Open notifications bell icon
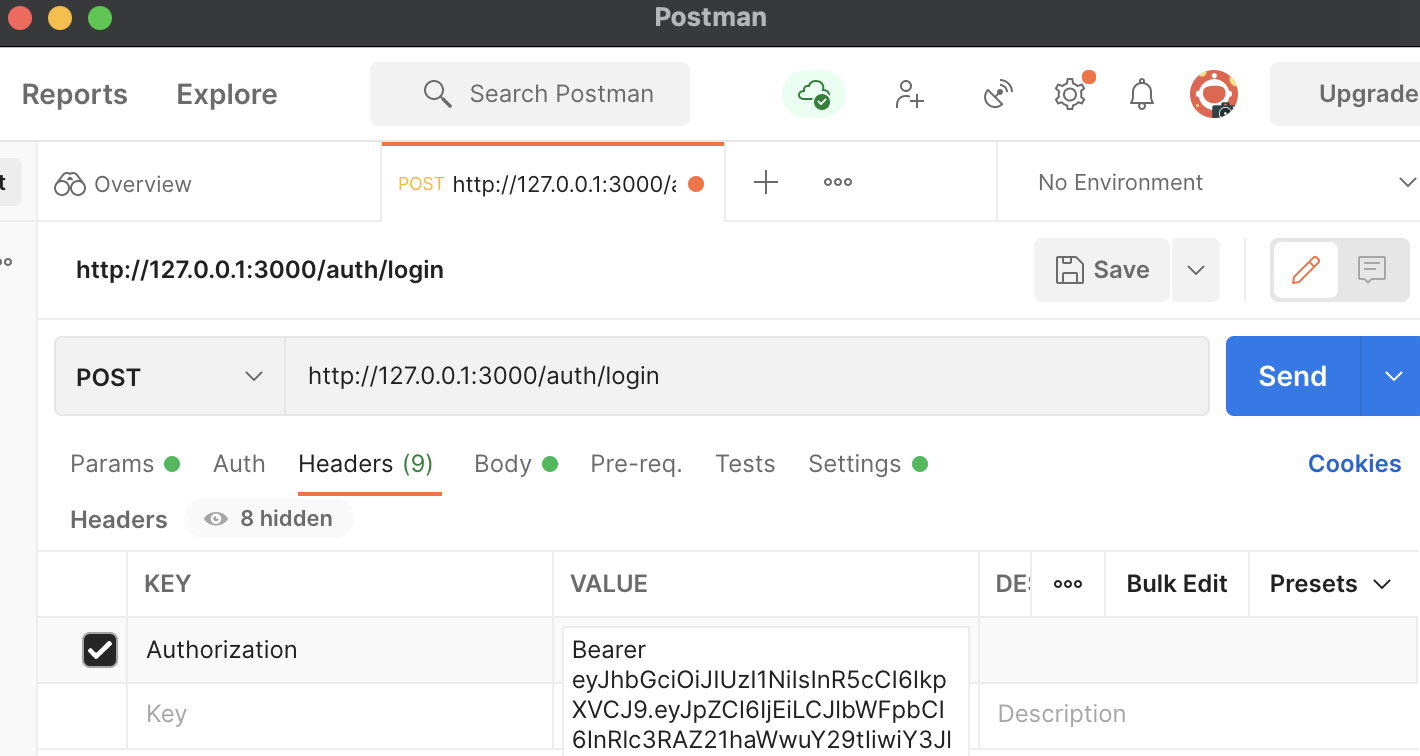Screen dimensions: 1420x756 click(x=1141, y=94)
